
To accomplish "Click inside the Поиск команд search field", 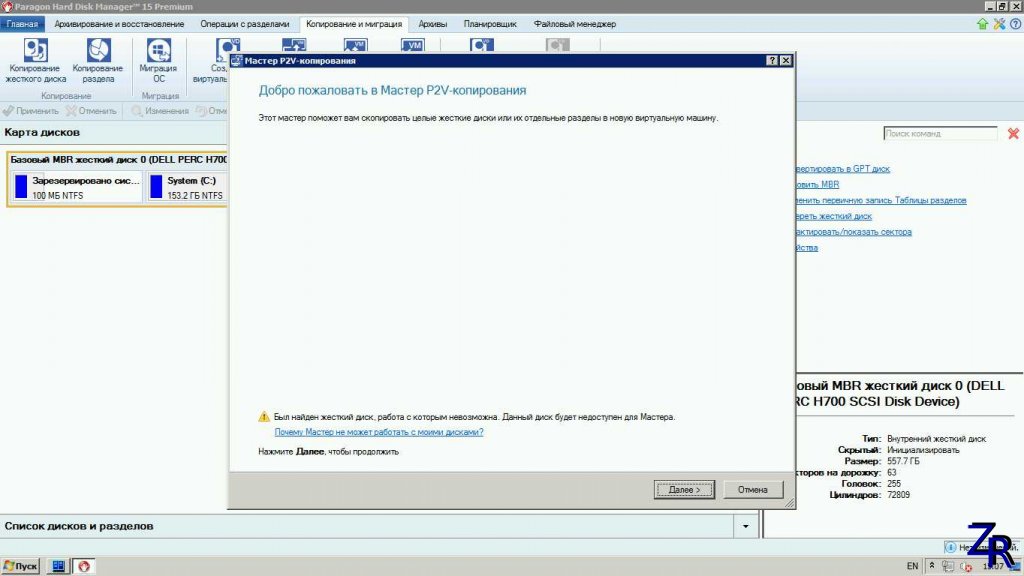I will point(940,133).
